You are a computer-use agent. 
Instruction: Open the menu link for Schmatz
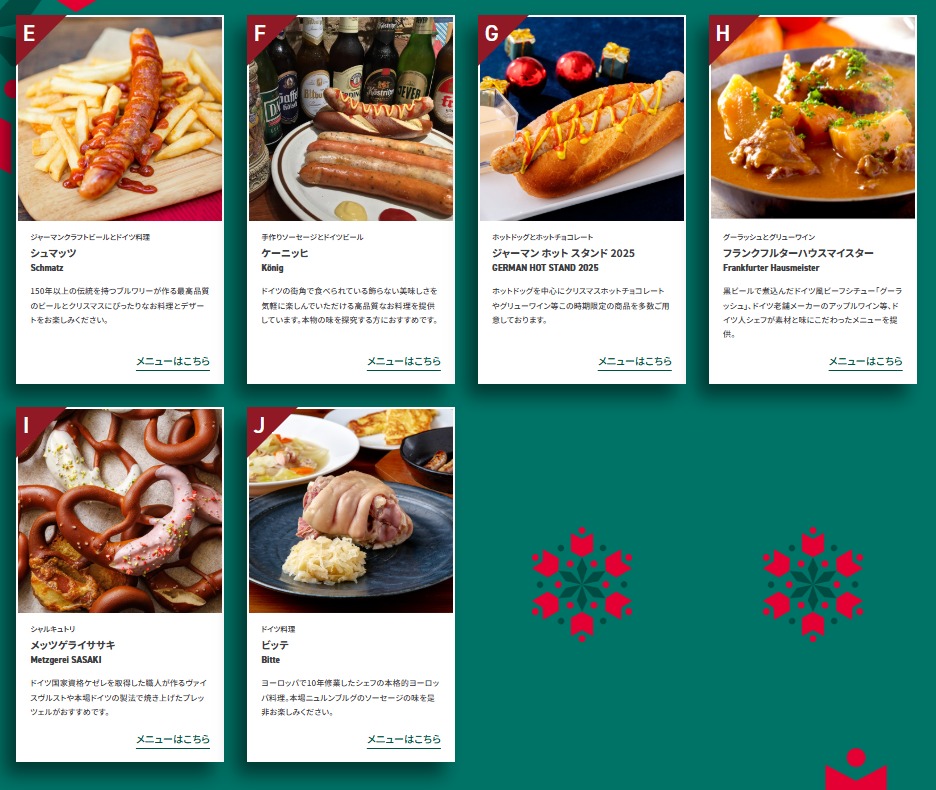(x=173, y=362)
